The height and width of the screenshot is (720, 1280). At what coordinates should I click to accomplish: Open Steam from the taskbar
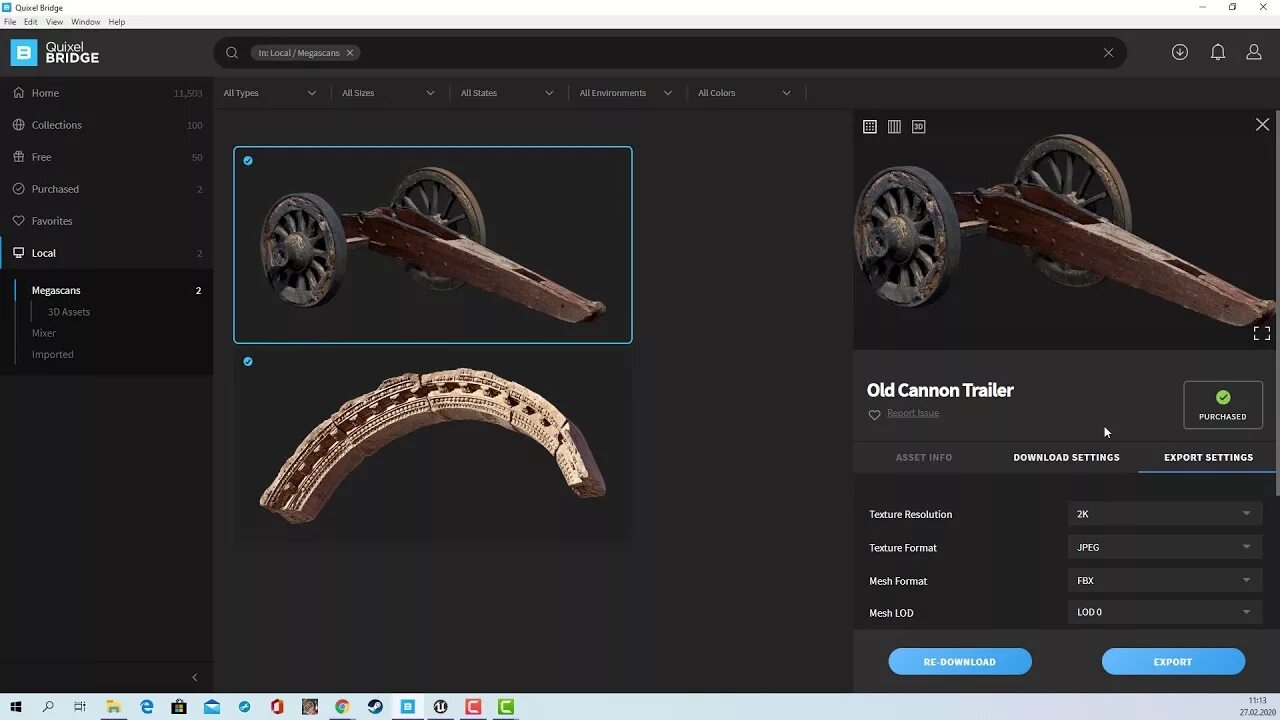click(x=374, y=707)
